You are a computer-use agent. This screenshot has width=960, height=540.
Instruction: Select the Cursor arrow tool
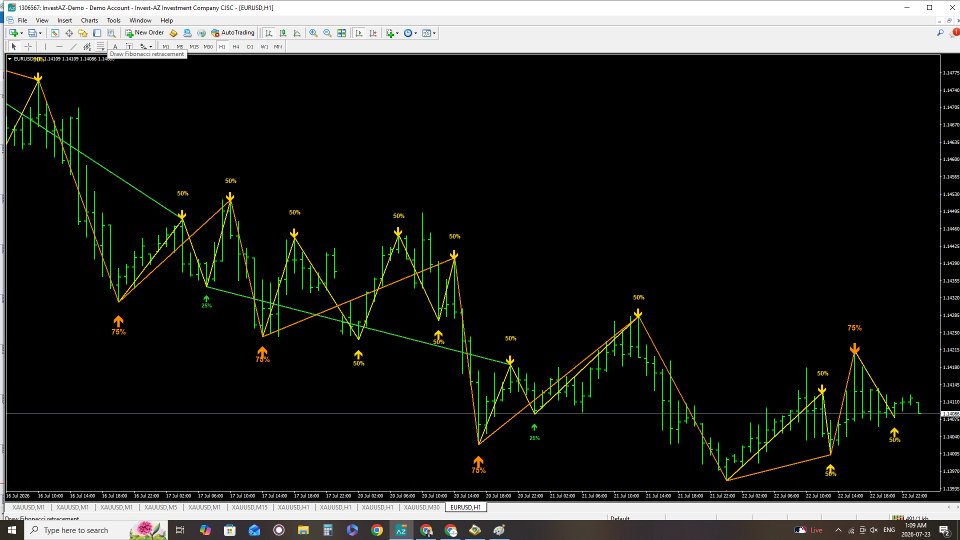point(13,47)
